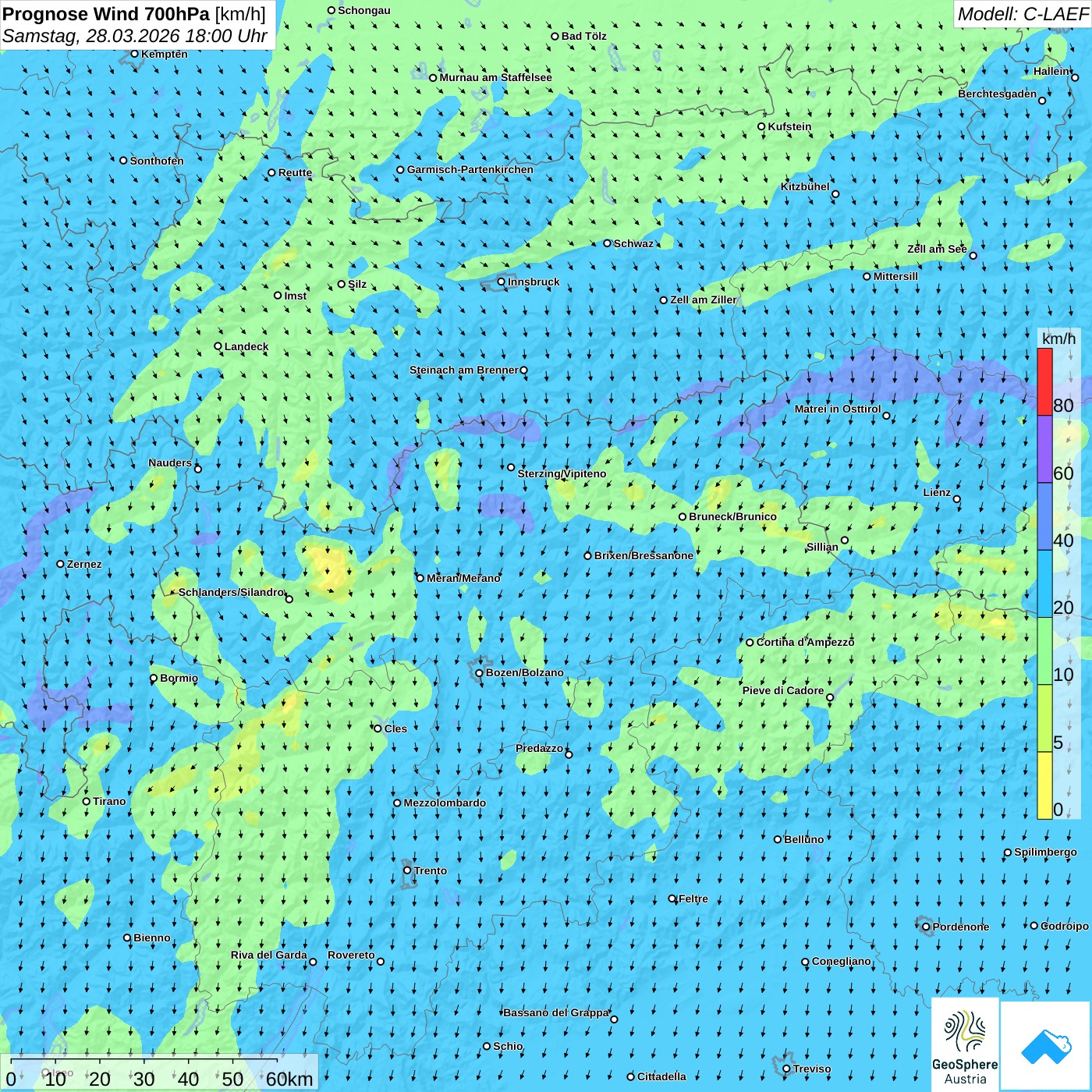The width and height of the screenshot is (1092, 1092).
Task: Click the 'Zell am See' label
Action: tap(937, 249)
